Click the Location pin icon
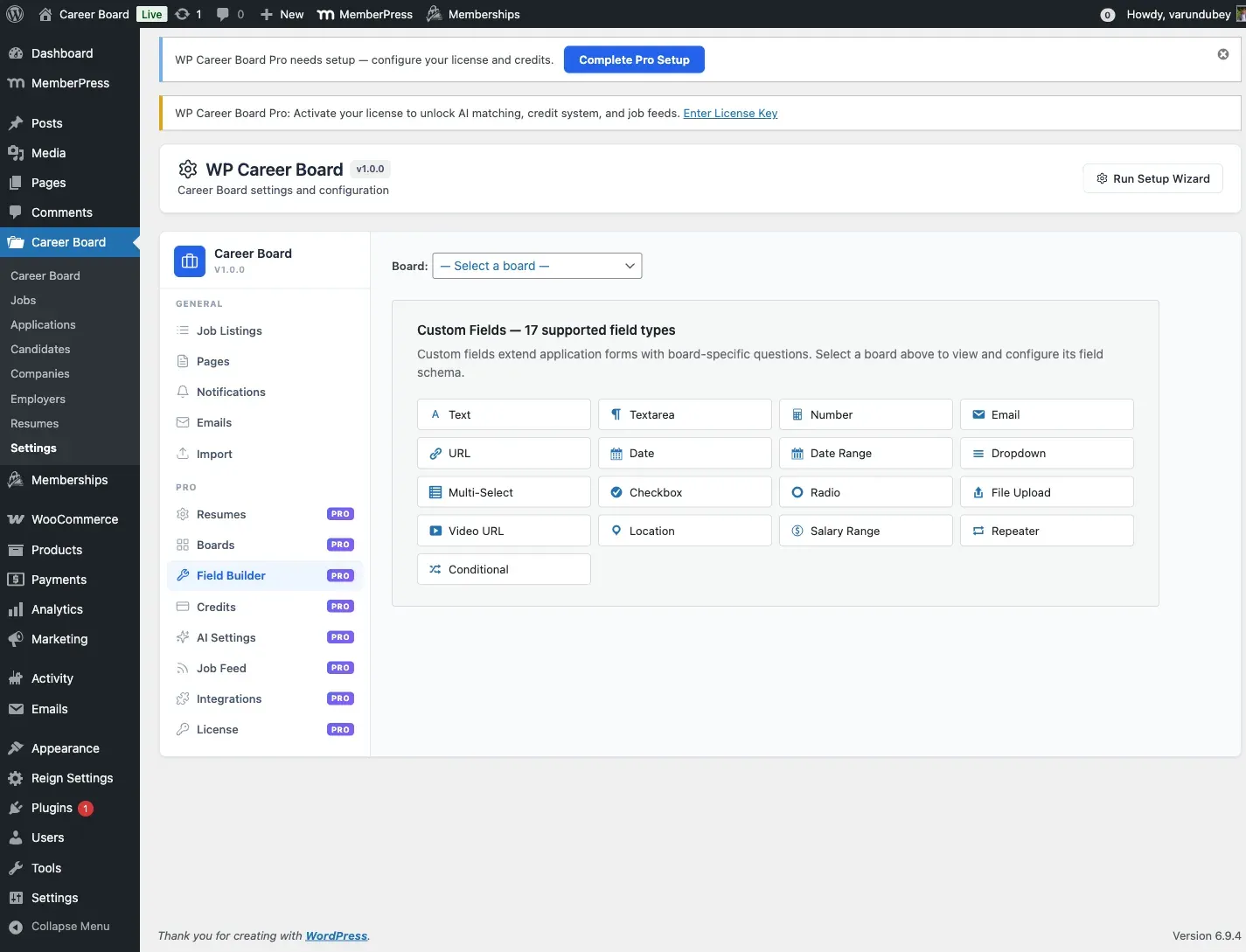 pyautogui.click(x=616, y=531)
